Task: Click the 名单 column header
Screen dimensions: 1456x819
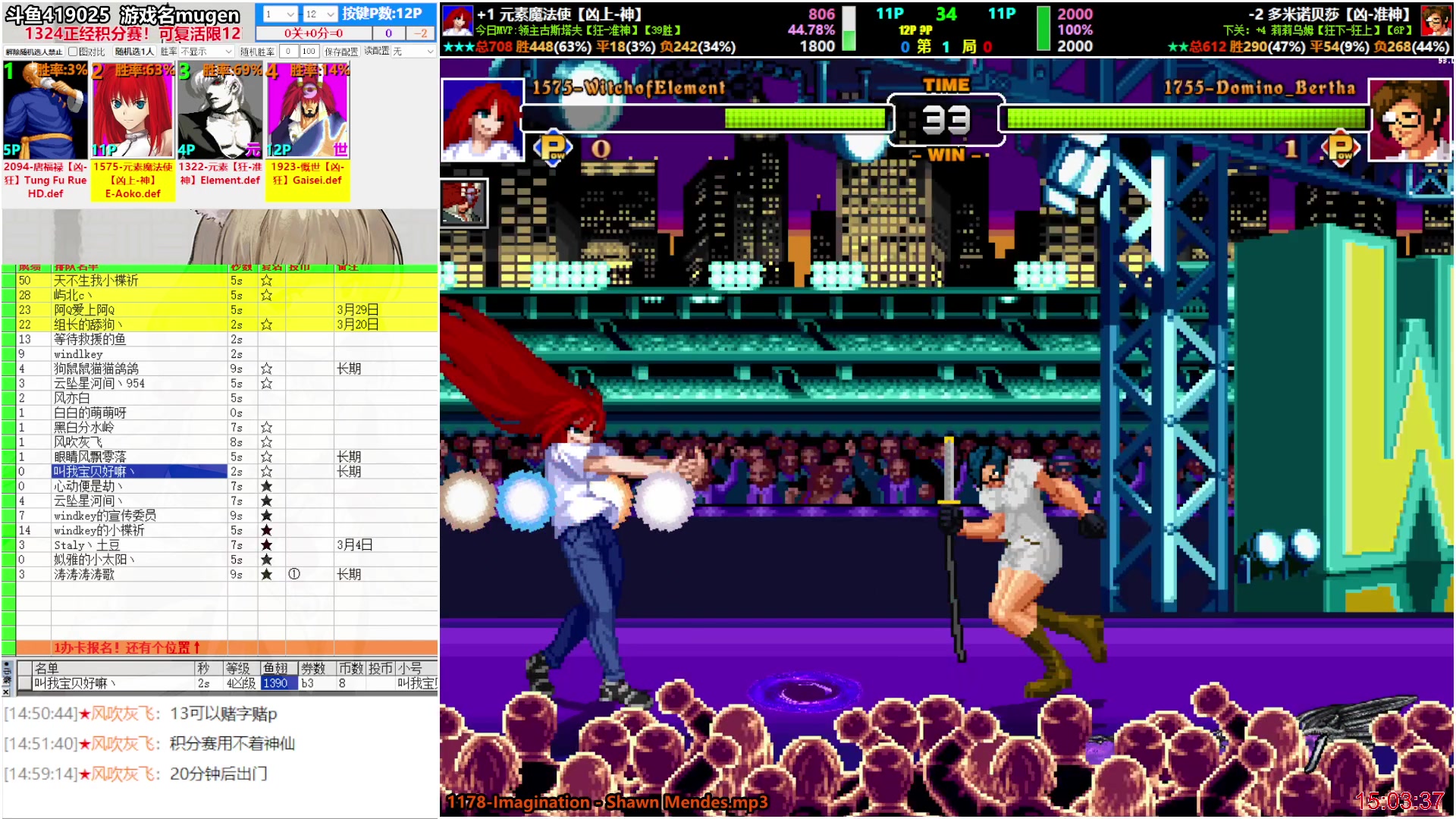Action: pos(114,668)
